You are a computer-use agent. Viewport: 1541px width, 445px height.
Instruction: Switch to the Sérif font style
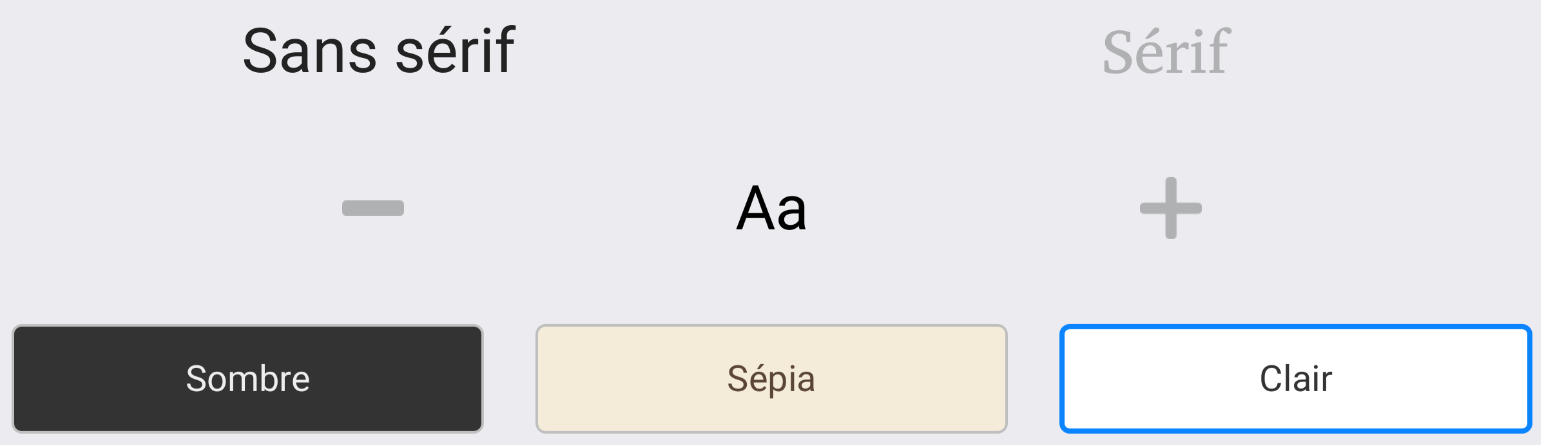coord(1165,52)
